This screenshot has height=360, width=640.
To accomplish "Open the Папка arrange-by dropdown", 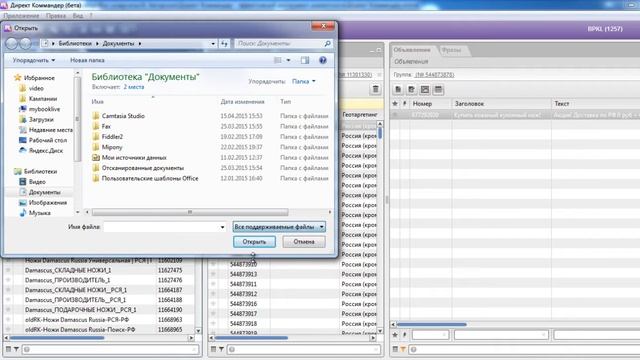I will click(304, 81).
